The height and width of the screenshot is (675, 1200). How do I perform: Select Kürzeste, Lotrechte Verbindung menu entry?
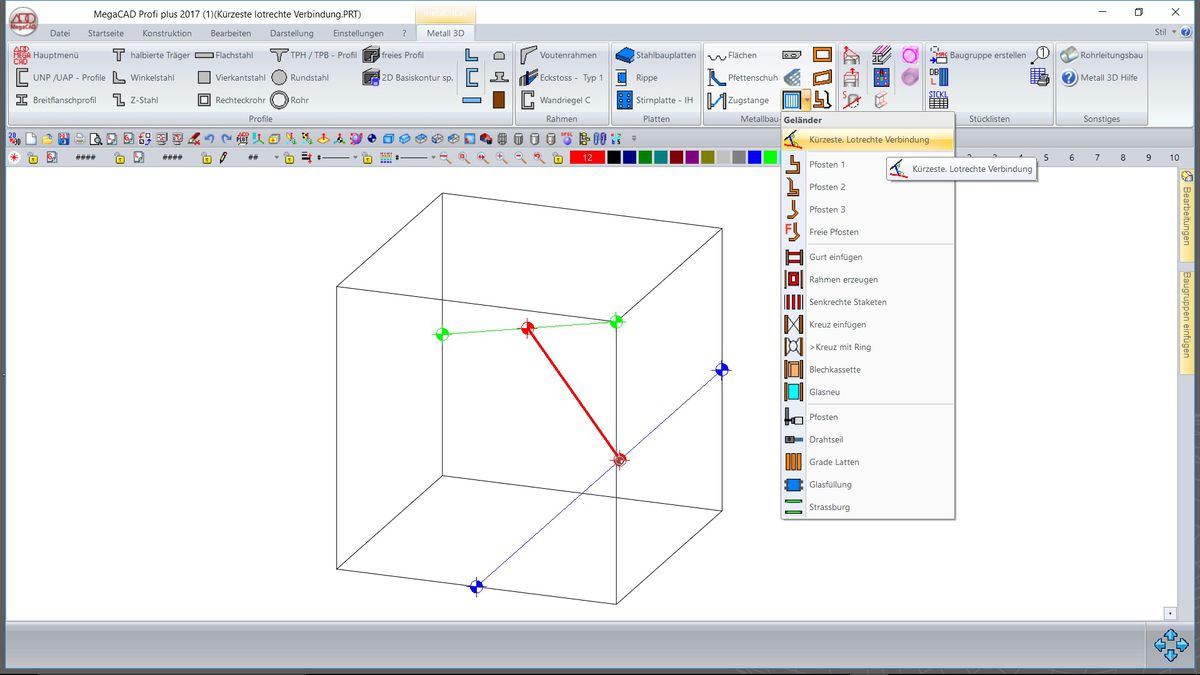pos(867,140)
